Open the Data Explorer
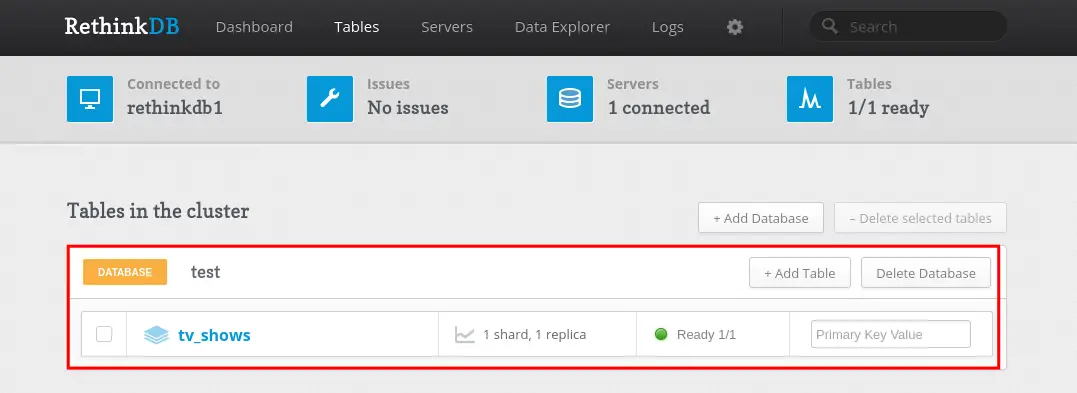The width and height of the screenshot is (1077, 393). (x=563, y=27)
